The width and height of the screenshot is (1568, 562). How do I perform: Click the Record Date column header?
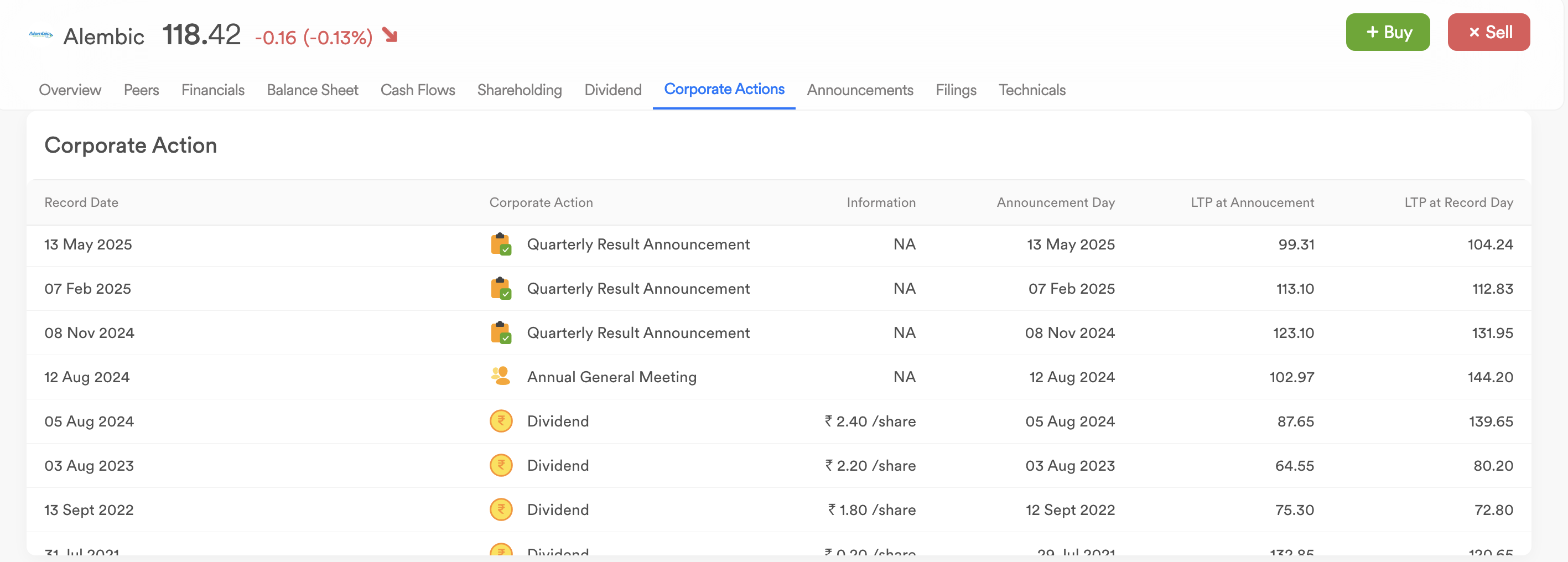click(x=81, y=202)
